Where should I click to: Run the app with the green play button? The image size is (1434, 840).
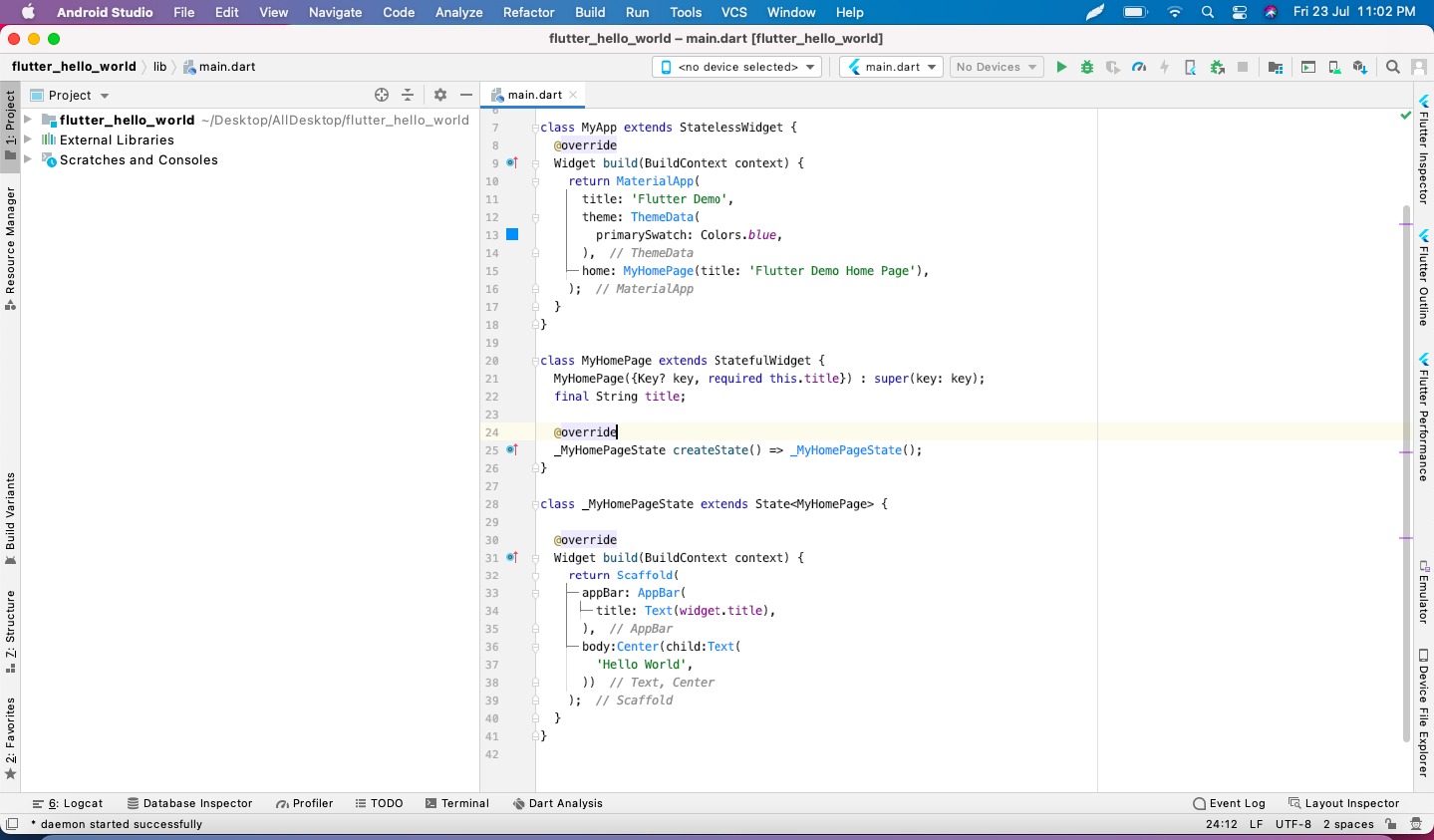pos(1061,67)
